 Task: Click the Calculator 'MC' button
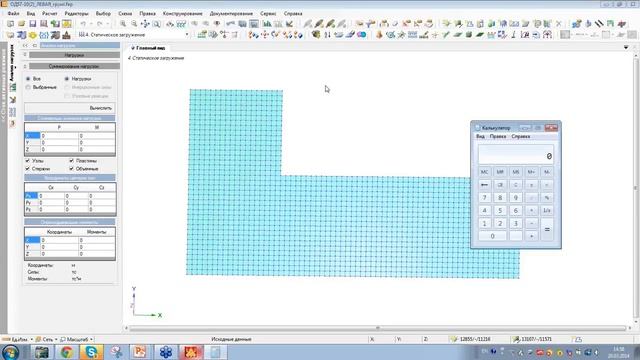tap(484, 172)
